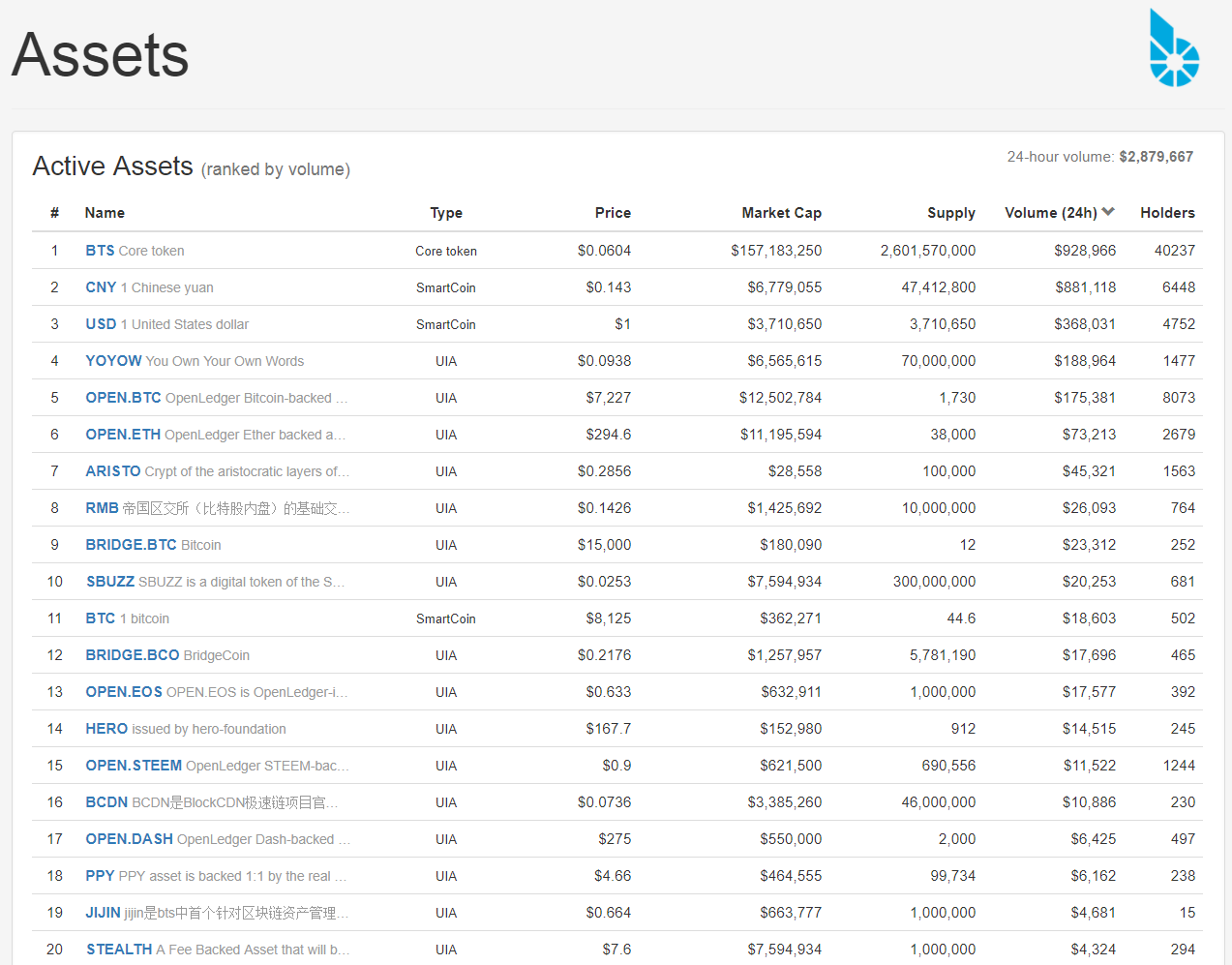The height and width of the screenshot is (965, 1232).
Task: Sort by Holders column header
Action: [x=1167, y=213]
